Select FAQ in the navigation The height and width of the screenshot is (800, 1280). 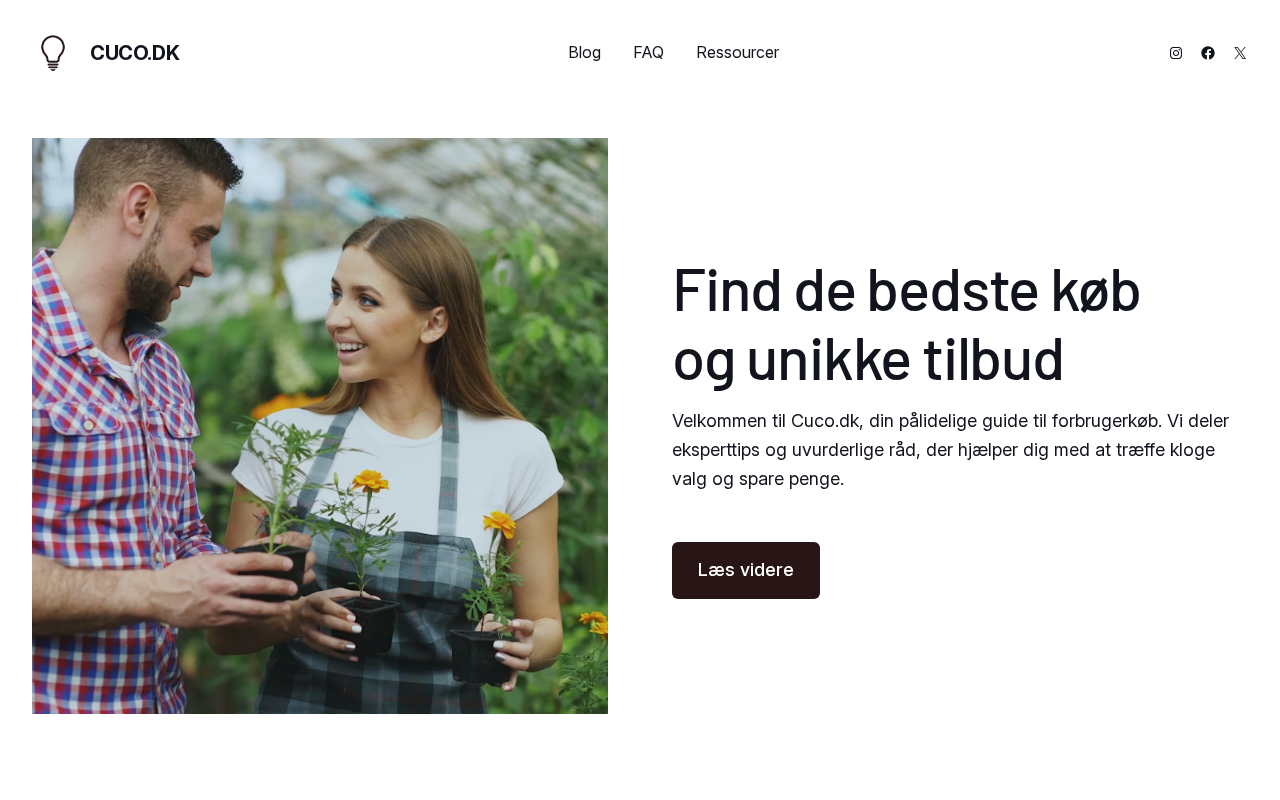pyautogui.click(x=648, y=52)
